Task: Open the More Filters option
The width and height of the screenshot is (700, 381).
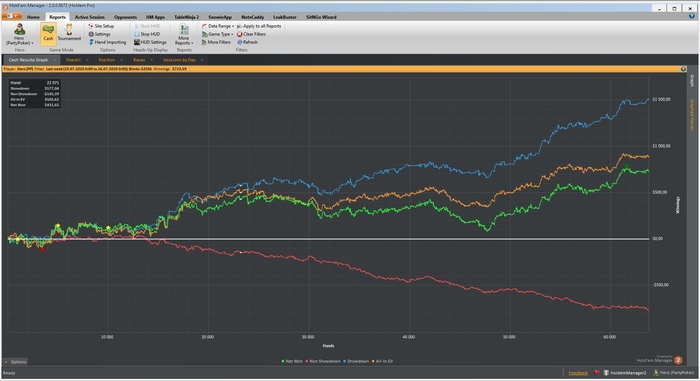Action: click(216, 42)
